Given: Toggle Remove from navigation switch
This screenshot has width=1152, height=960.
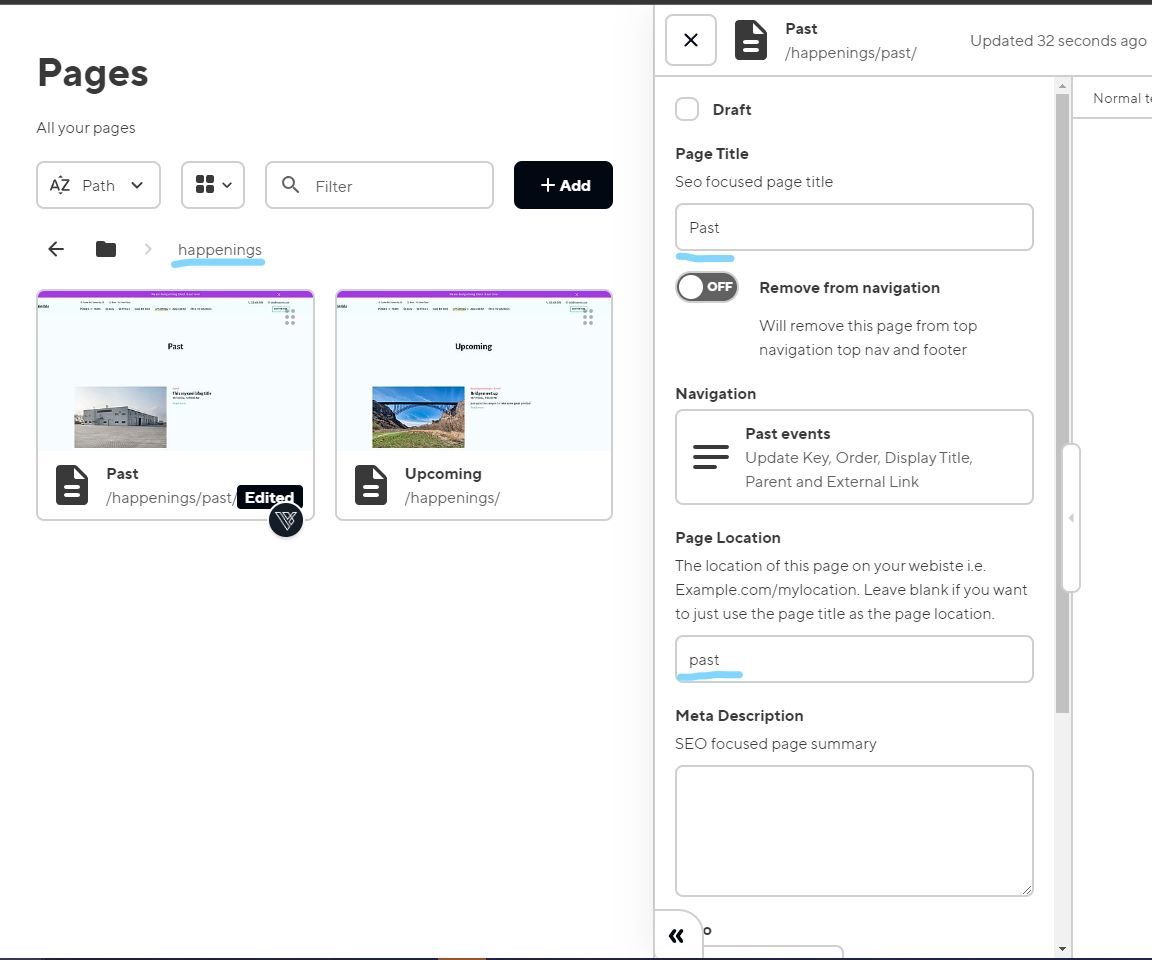Looking at the screenshot, I should pyautogui.click(x=707, y=287).
